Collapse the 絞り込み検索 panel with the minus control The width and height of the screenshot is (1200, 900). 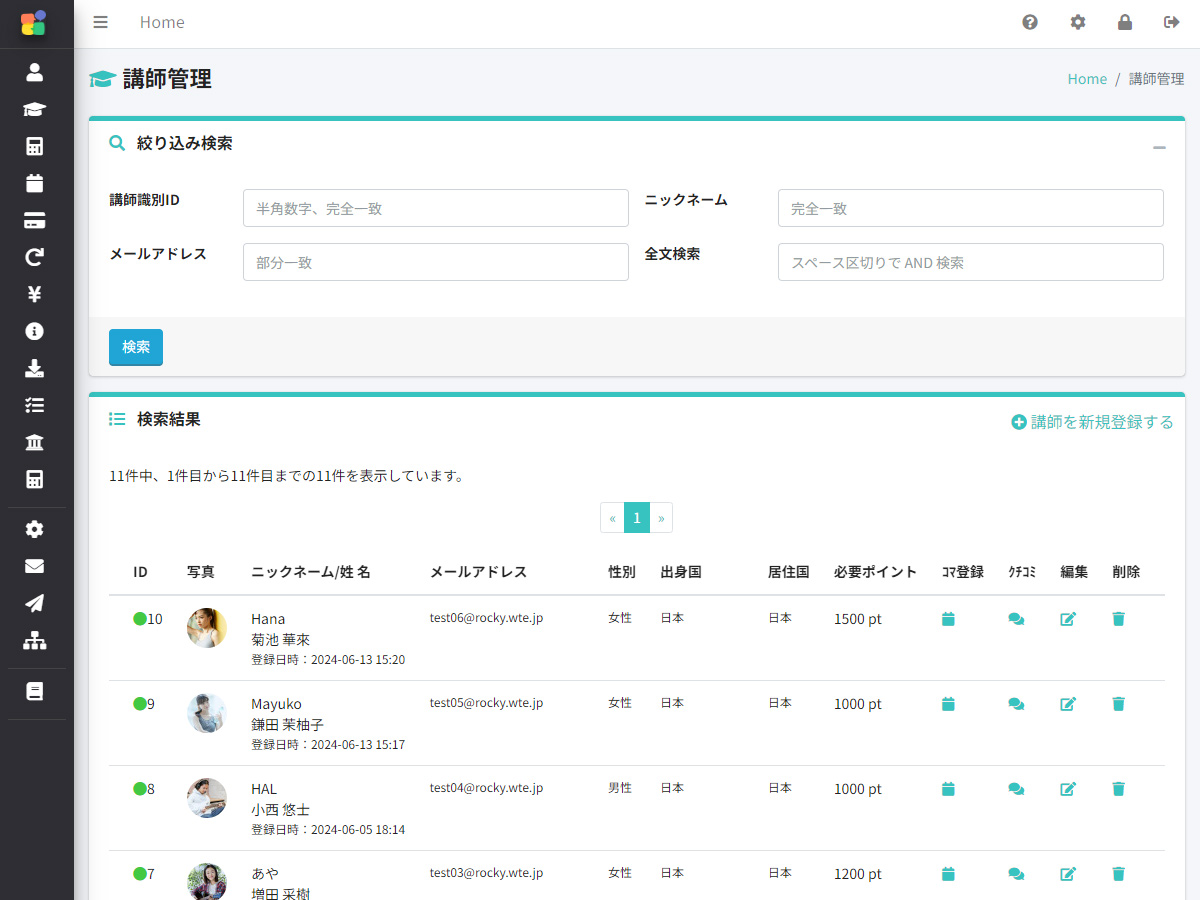click(x=1159, y=147)
